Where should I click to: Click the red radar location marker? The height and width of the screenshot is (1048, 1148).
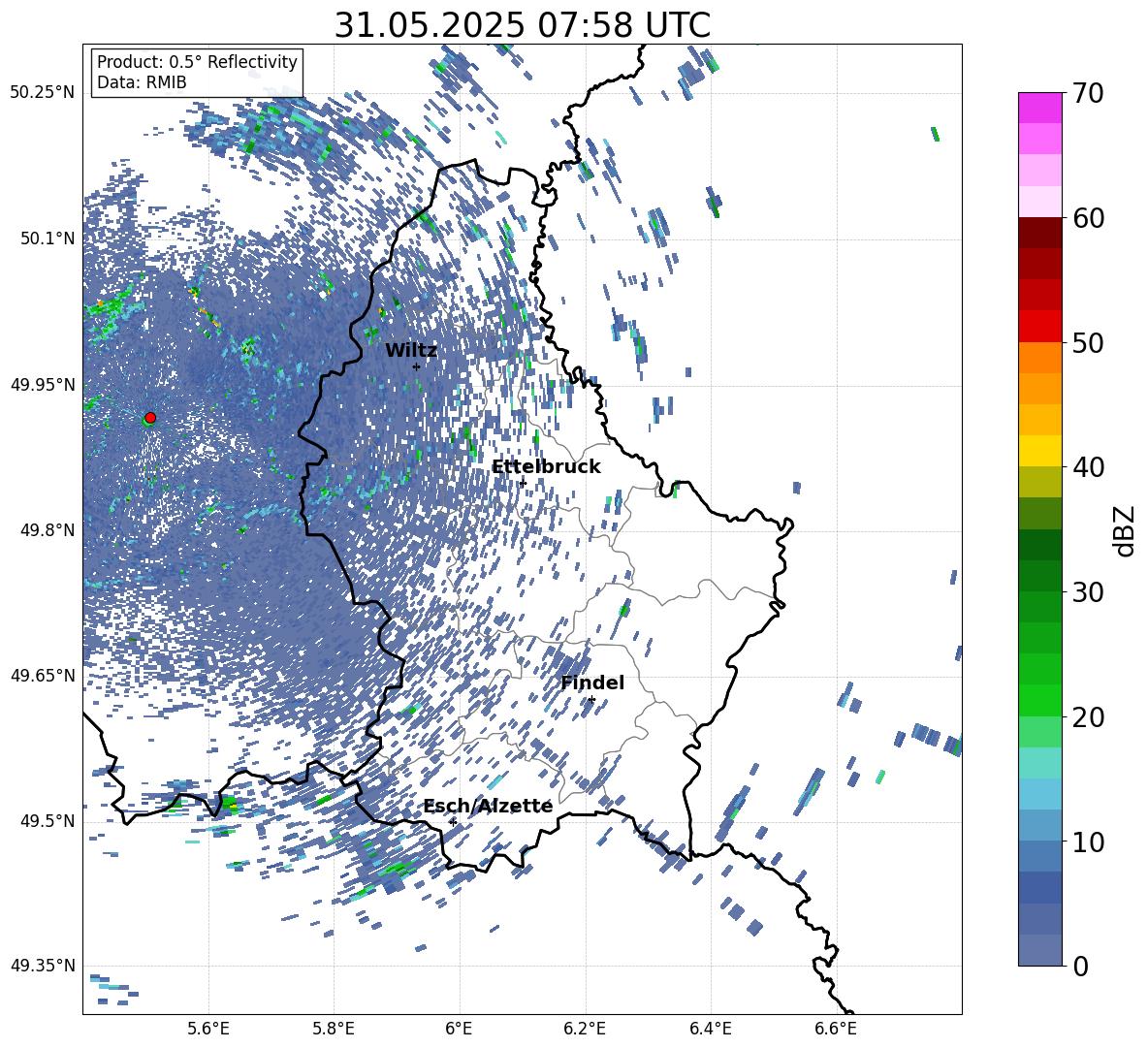150,418
